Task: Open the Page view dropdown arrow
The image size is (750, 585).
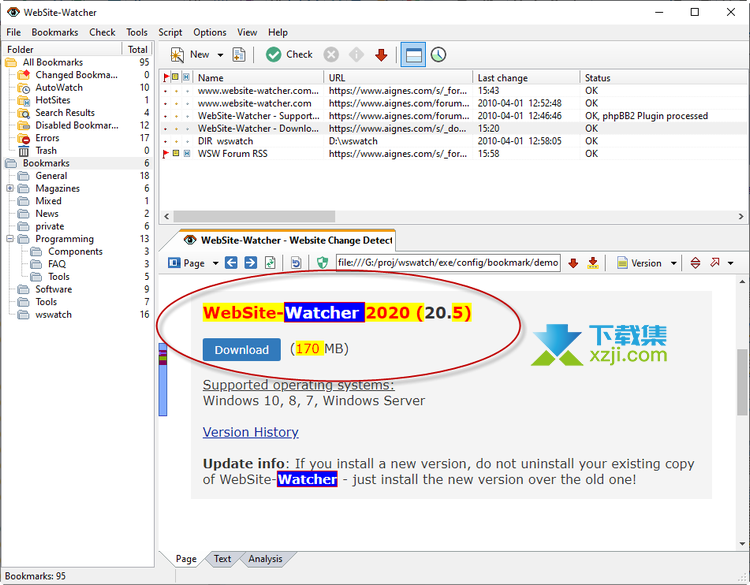Action: 215,263
